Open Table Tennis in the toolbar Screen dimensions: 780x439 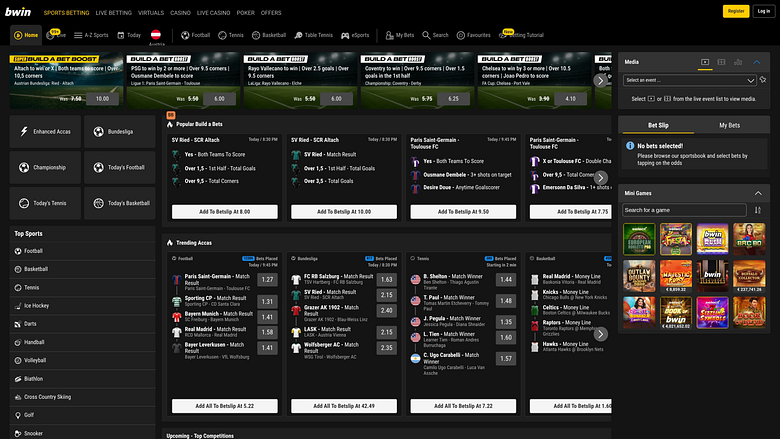click(313, 35)
